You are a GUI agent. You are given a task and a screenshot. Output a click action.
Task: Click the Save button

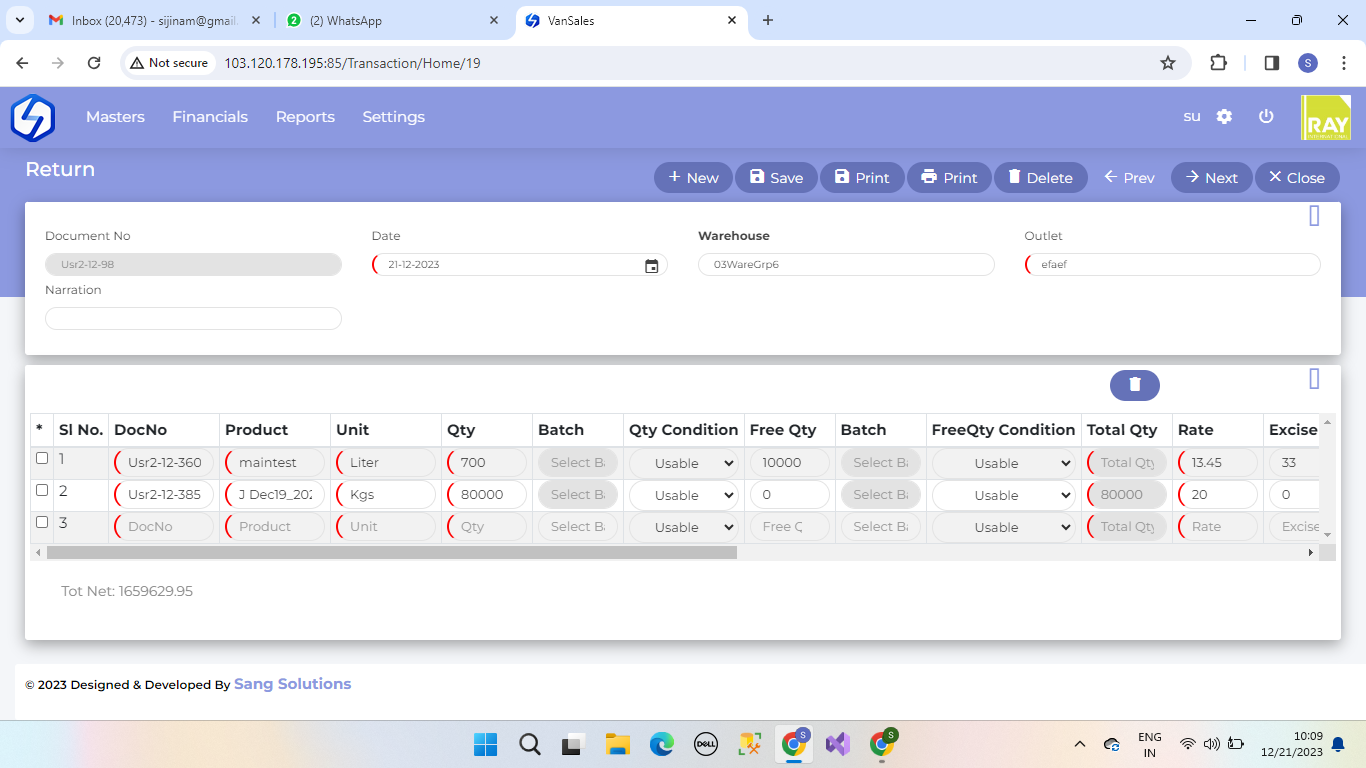point(776,177)
